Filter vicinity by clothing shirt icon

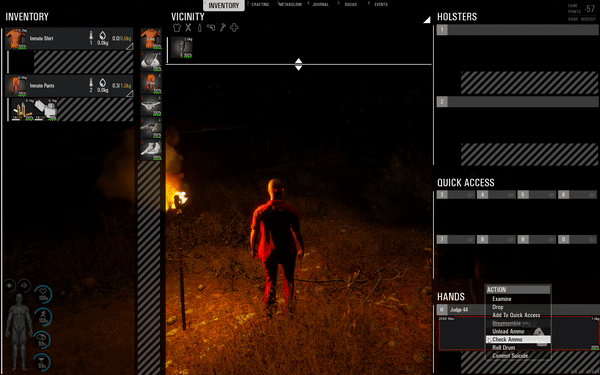pyautogui.click(x=176, y=28)
